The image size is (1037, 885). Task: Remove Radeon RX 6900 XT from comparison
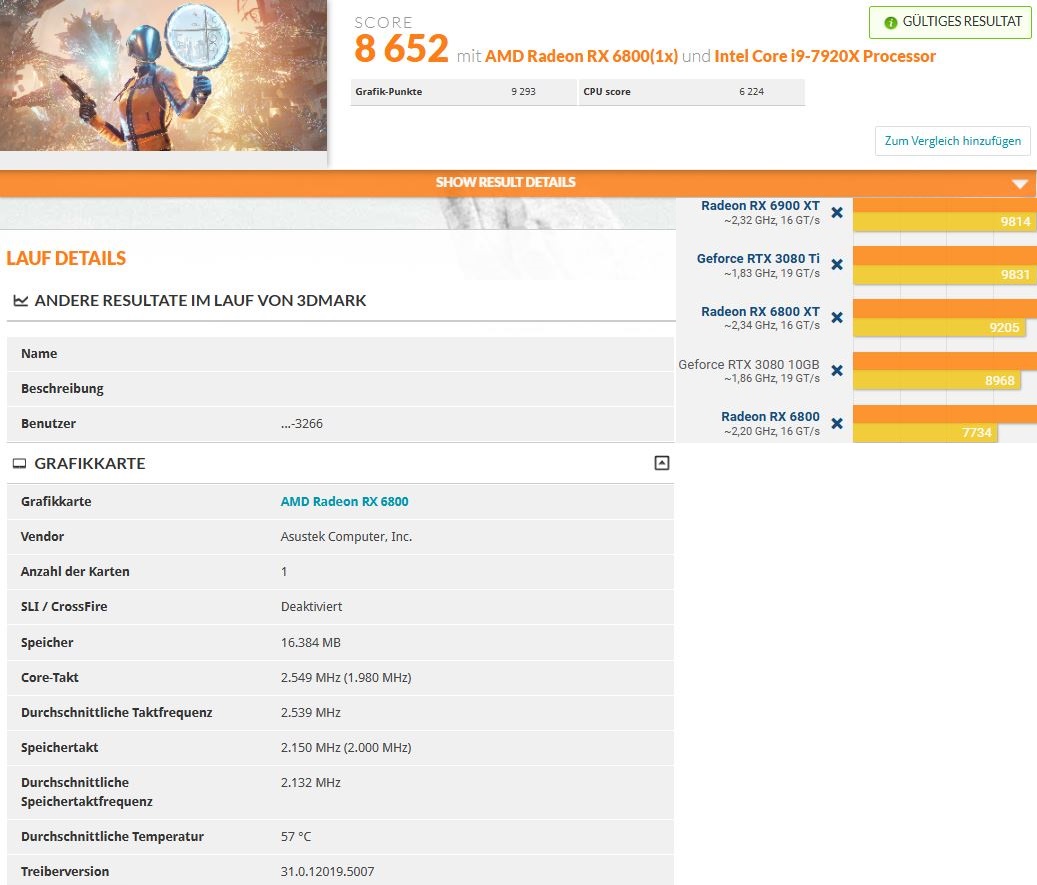coord(837,212)
